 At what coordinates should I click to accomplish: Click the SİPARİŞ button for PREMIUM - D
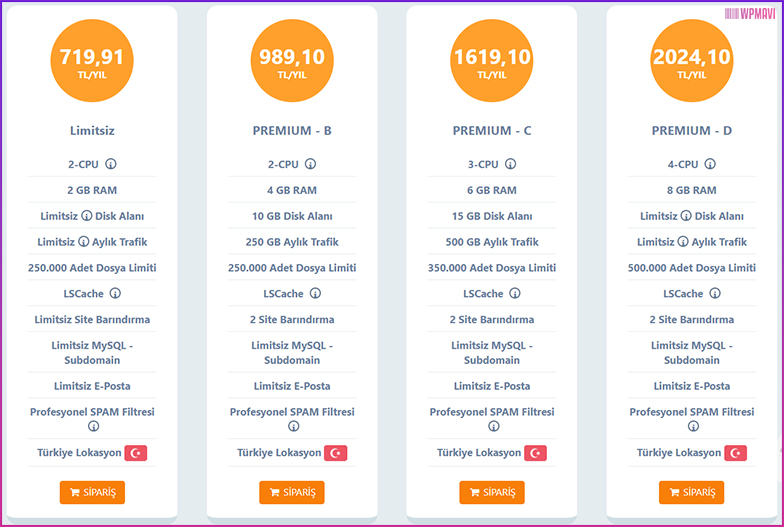pos(691,492)
